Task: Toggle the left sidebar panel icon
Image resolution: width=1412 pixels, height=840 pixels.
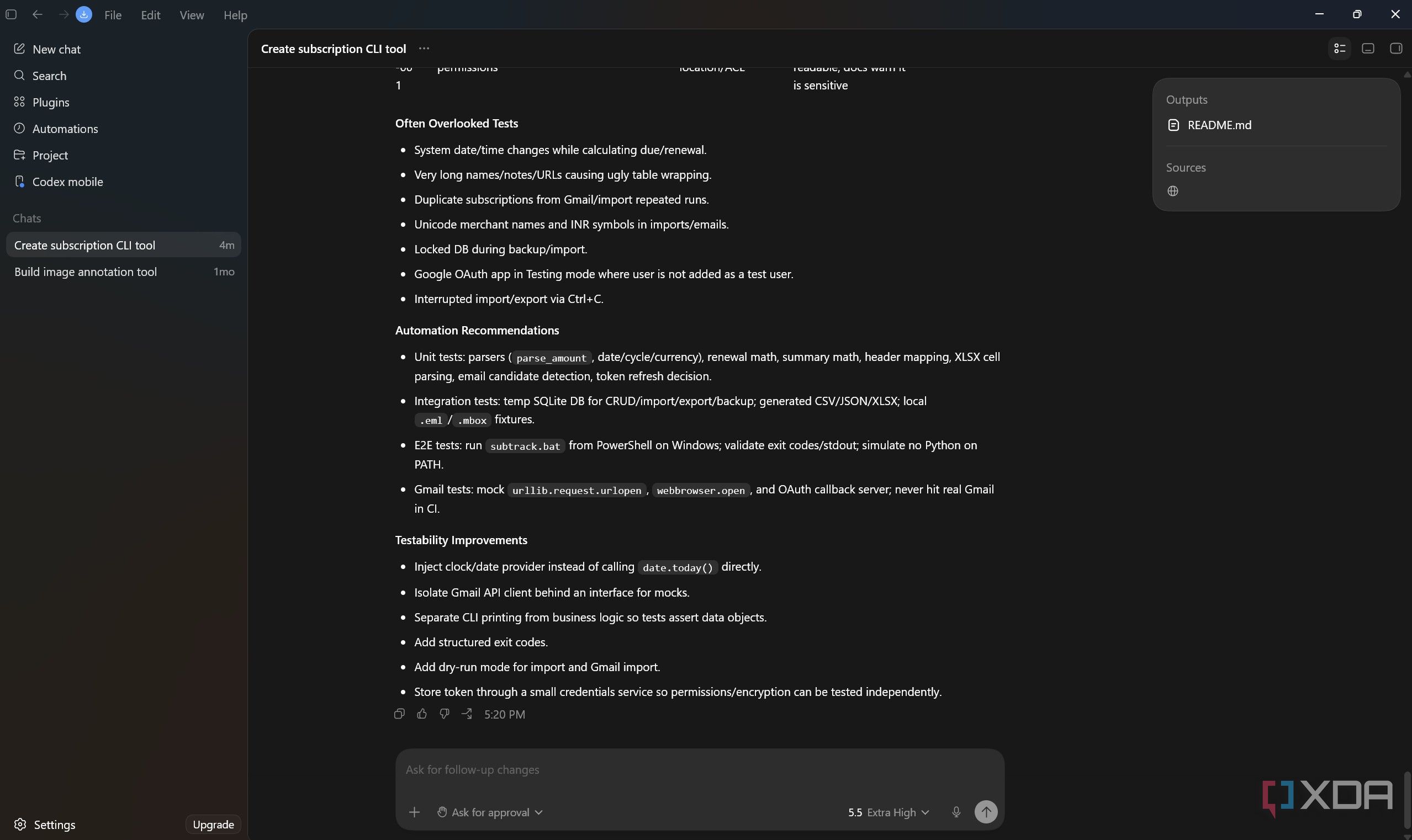Action: [x=10, y=15]
